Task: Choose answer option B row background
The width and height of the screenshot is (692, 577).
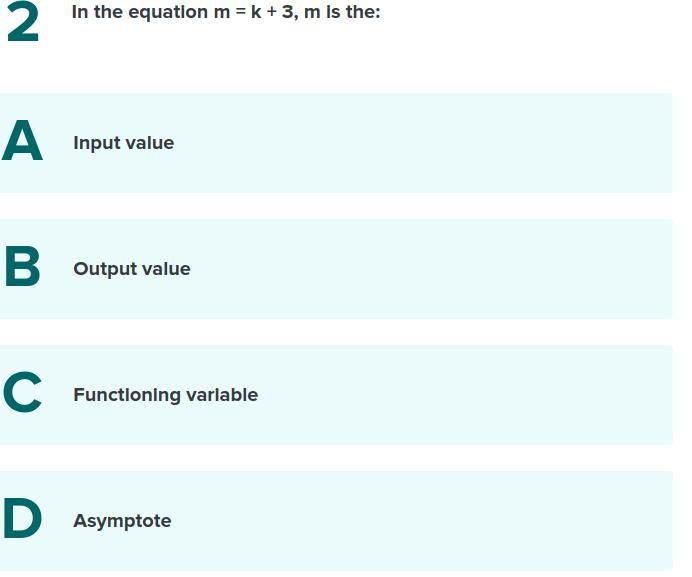Action: tap(336, 269)
